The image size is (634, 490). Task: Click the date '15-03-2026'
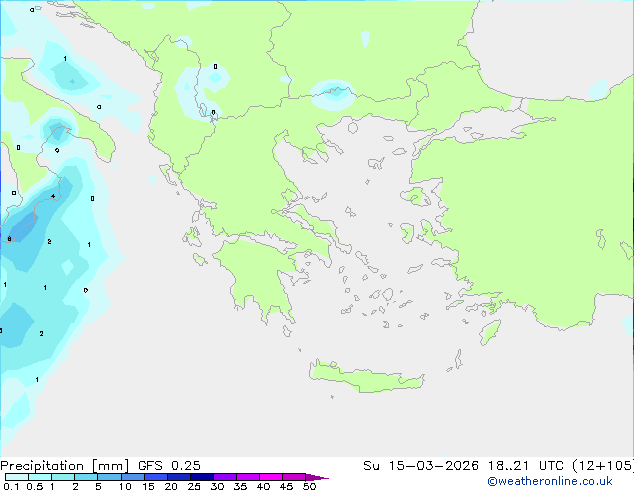point(433,466)
